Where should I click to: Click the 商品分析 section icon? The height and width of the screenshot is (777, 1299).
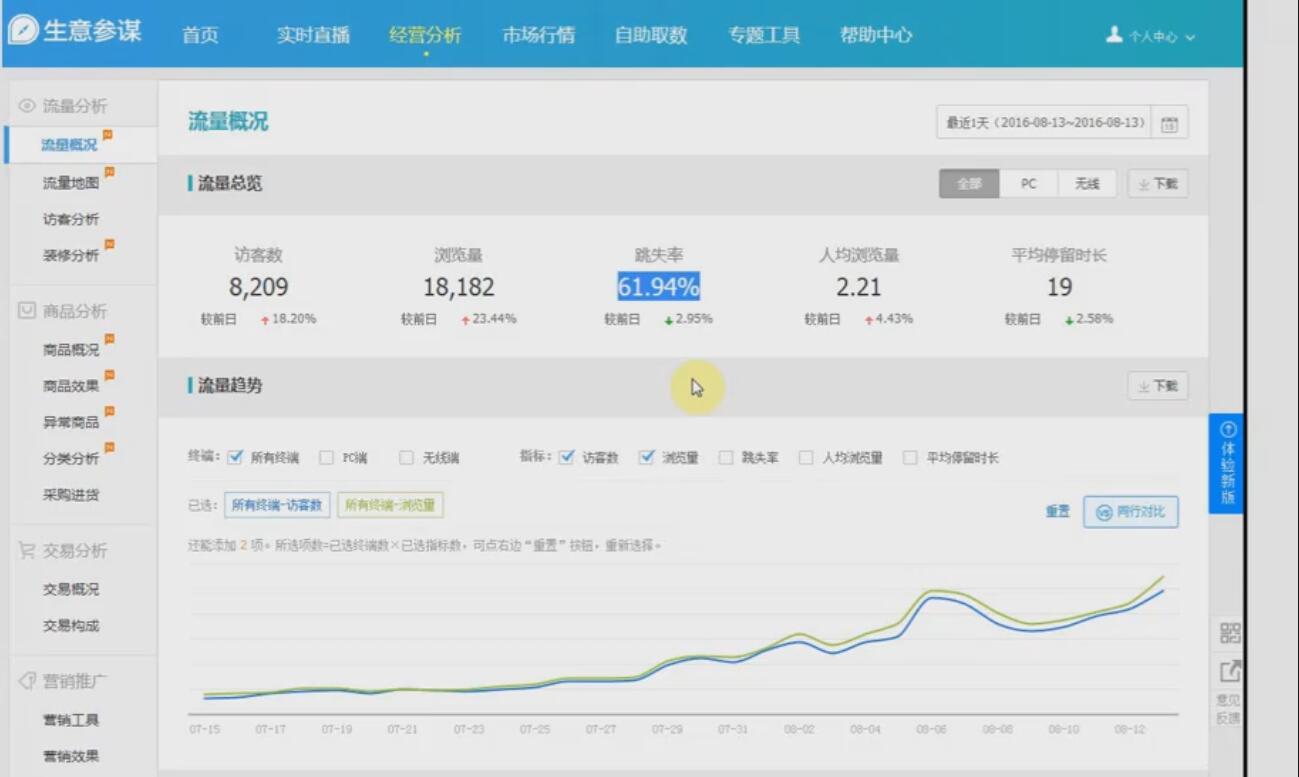pos(27,311)
